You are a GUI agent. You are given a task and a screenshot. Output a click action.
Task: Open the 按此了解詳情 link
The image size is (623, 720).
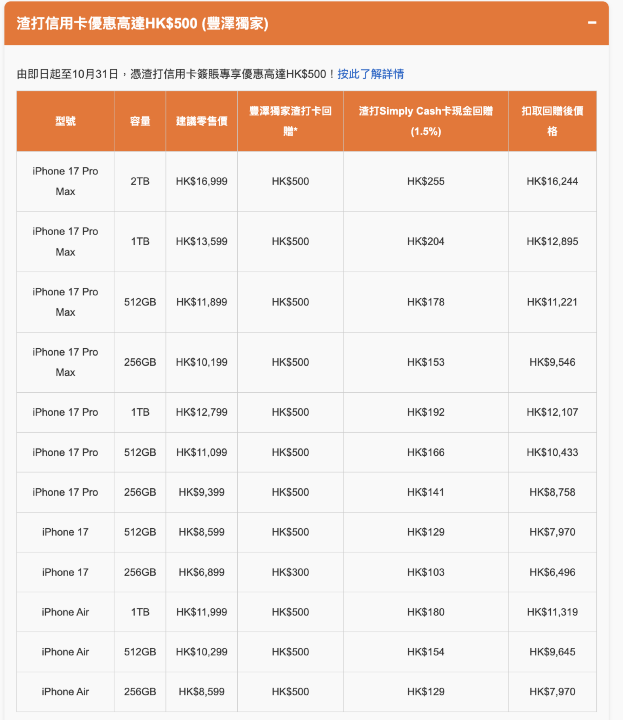pyautogui.click(x=370, y=74)
